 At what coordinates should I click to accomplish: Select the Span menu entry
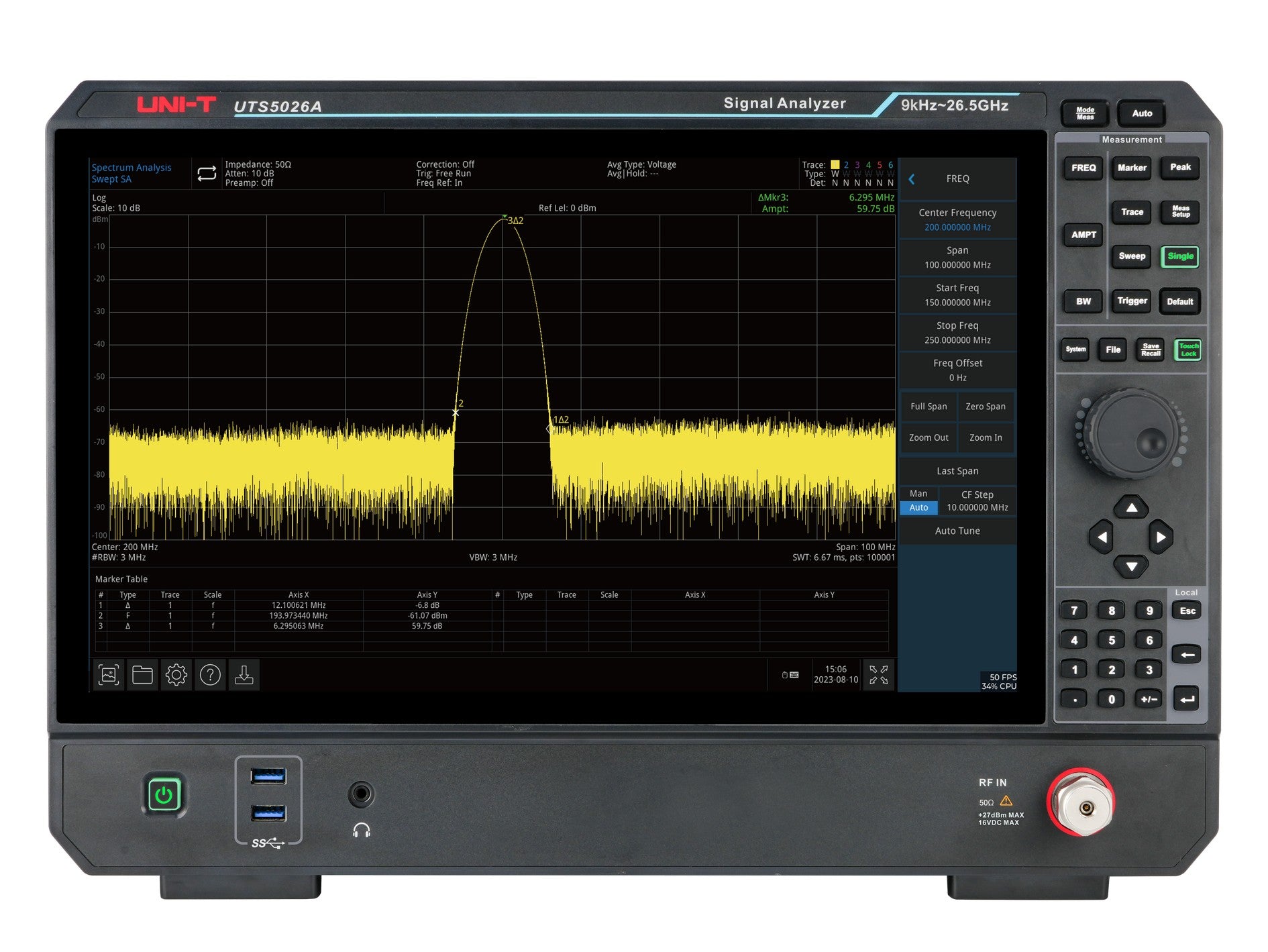(x=957, y=257)
